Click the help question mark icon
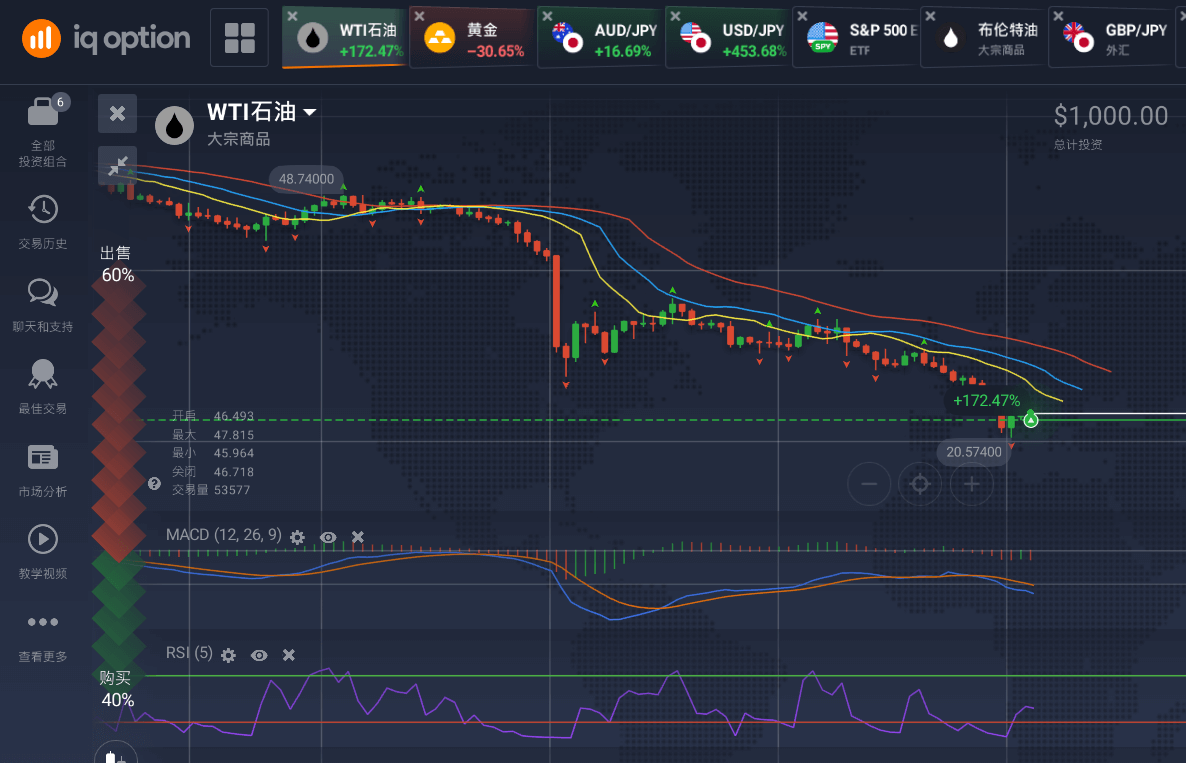Image resolution: width=1186 pixels, height=763 pixels. [154, 484]
